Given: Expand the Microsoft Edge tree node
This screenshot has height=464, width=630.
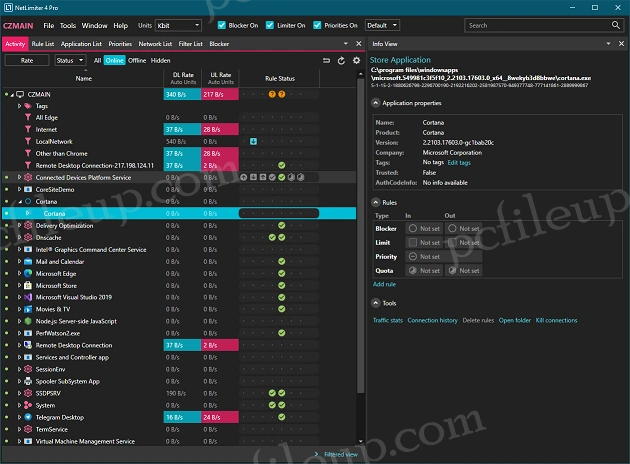Looking at the screenshot, I should tap(19, 274).
